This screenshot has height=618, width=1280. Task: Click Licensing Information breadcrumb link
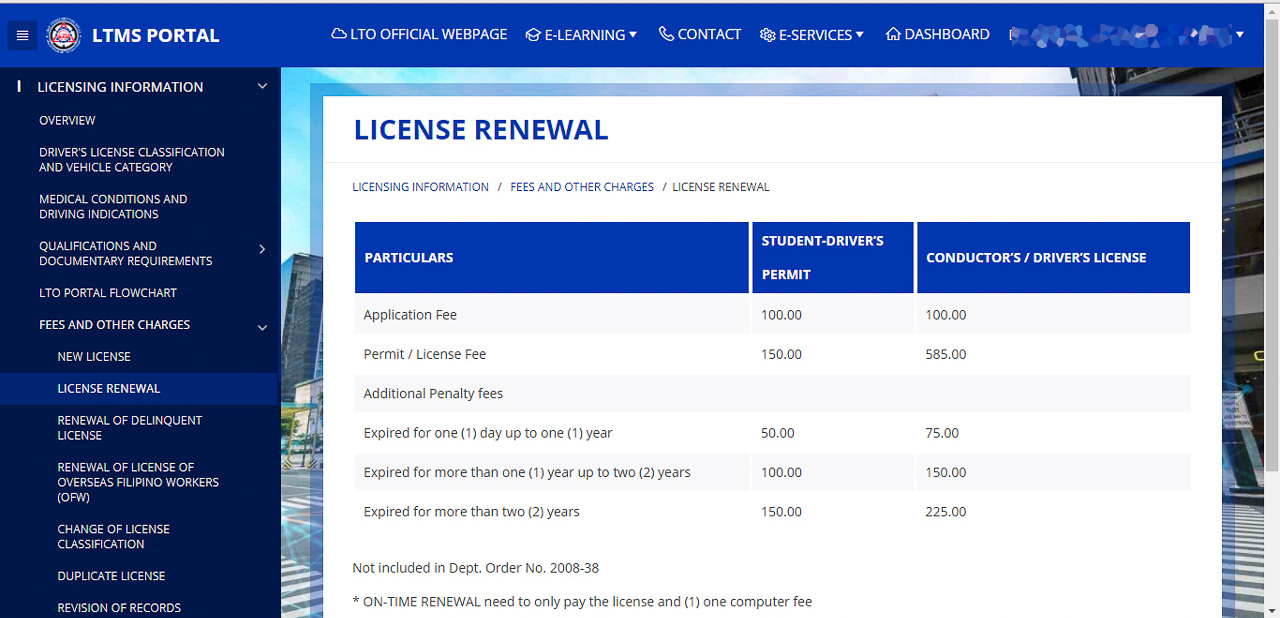coord(420,187)
